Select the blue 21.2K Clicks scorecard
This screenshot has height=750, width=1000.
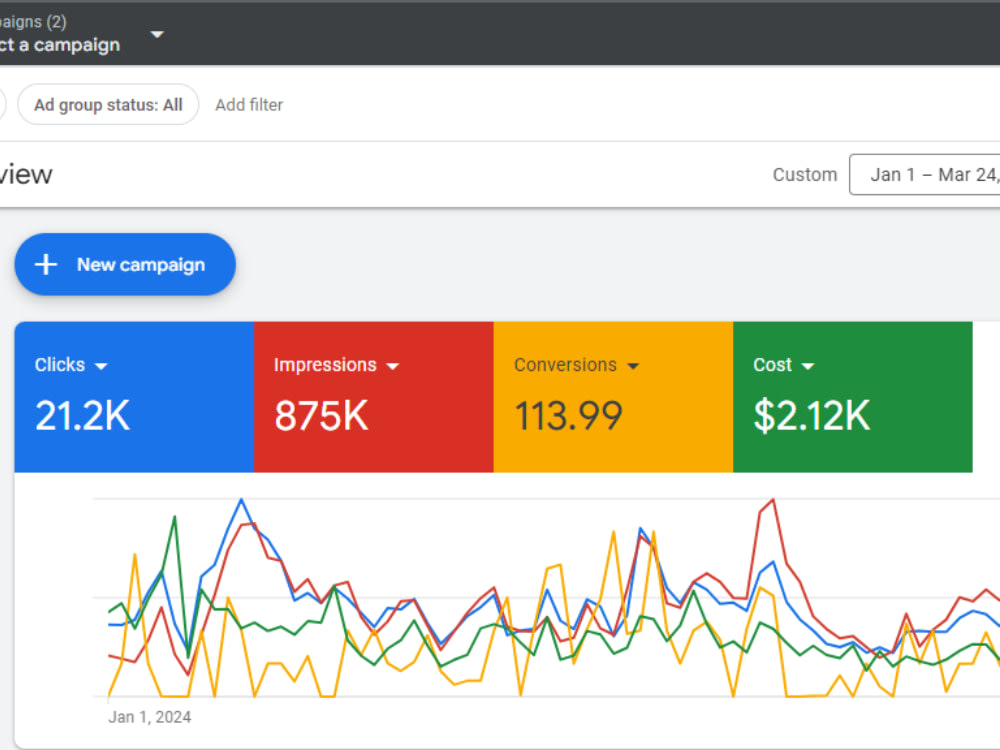pyautogui.click(x=134, y=397)
